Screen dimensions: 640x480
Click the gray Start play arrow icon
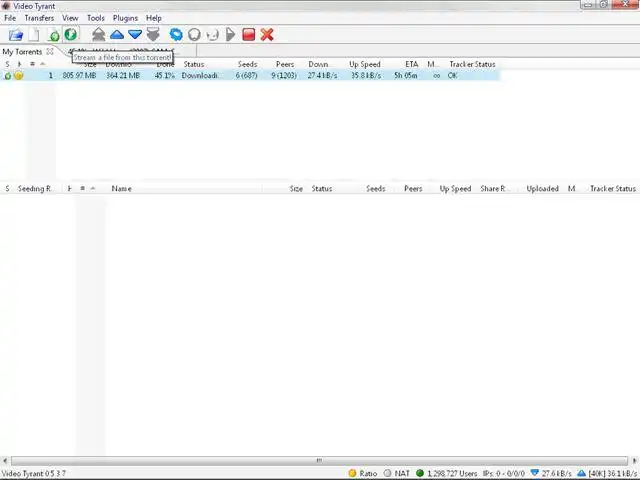(x=230, y=35)
